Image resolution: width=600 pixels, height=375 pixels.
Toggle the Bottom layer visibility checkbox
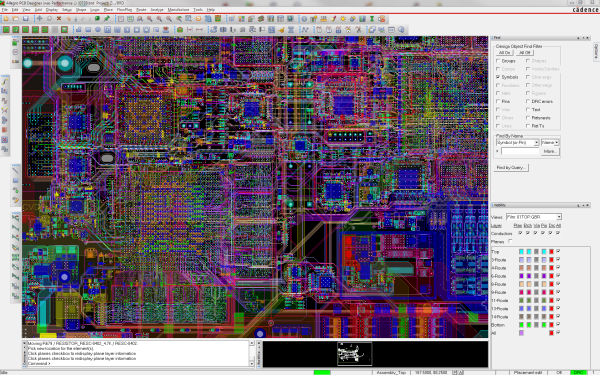click(x=558, y=324)
